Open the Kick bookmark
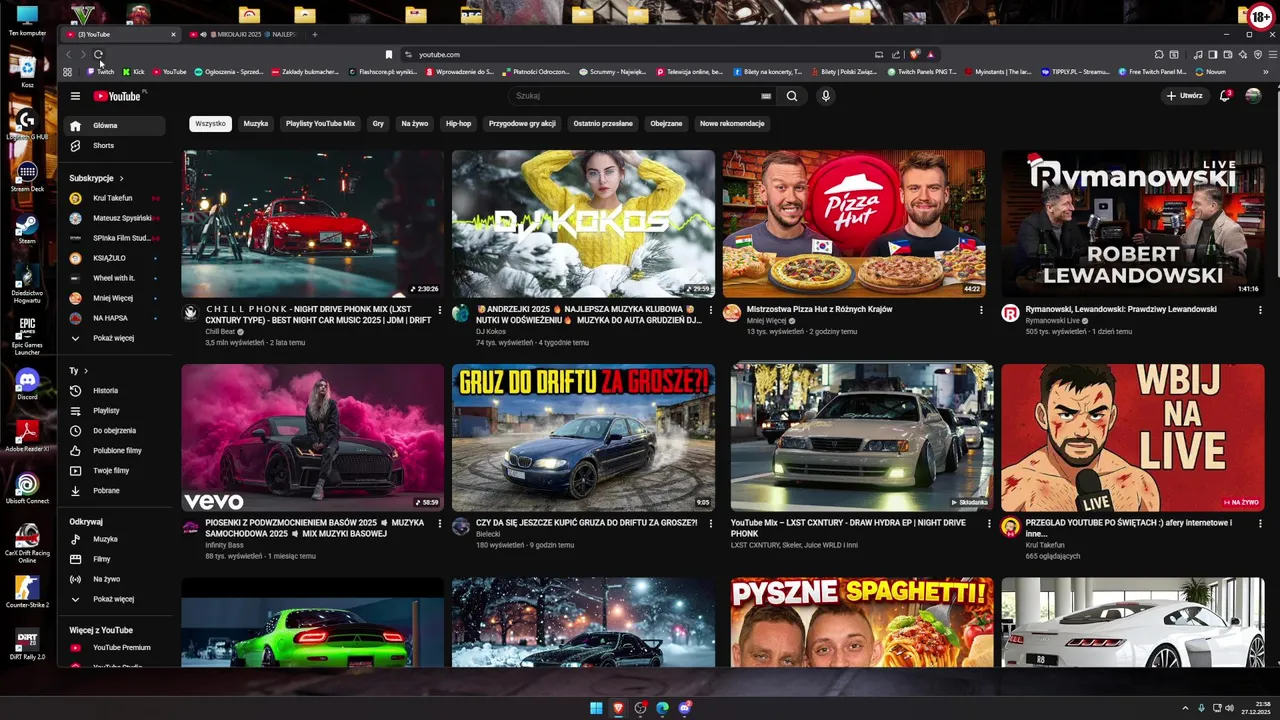This screenshot has width=1280, height=720. coord(134,72)
